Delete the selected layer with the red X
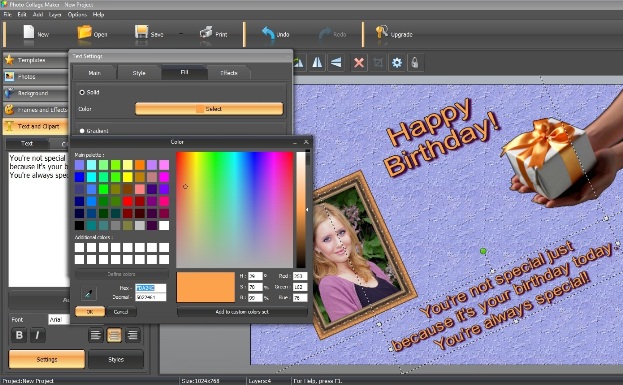The image size is (623, 385). click(x=359, y=62)
